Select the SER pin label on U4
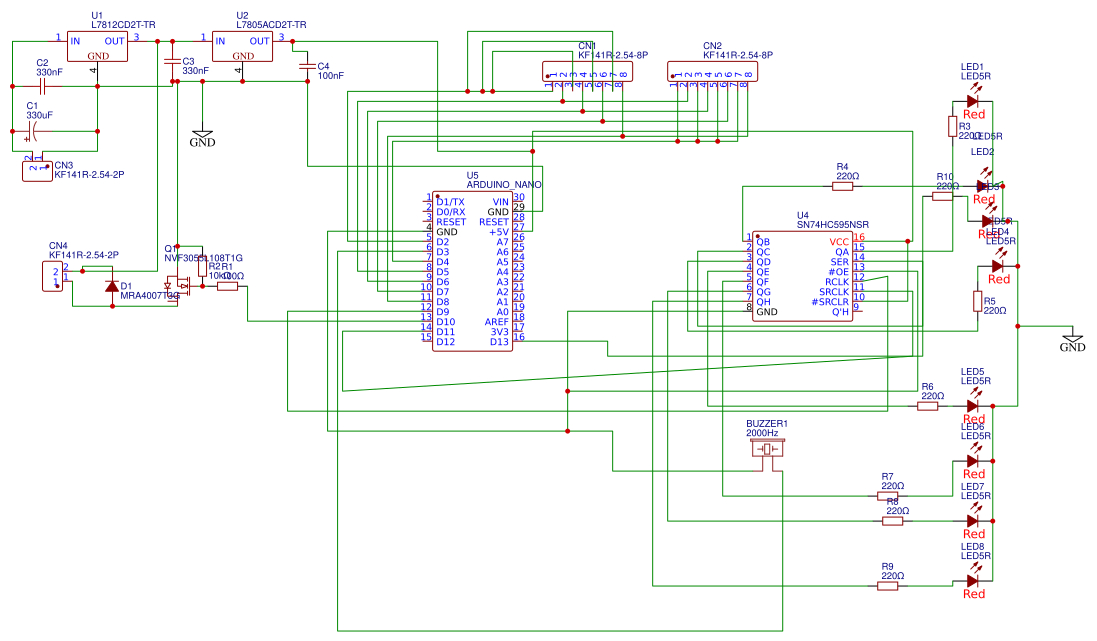The height and width of the screenshot is (641, 1097). click(840, 262)
